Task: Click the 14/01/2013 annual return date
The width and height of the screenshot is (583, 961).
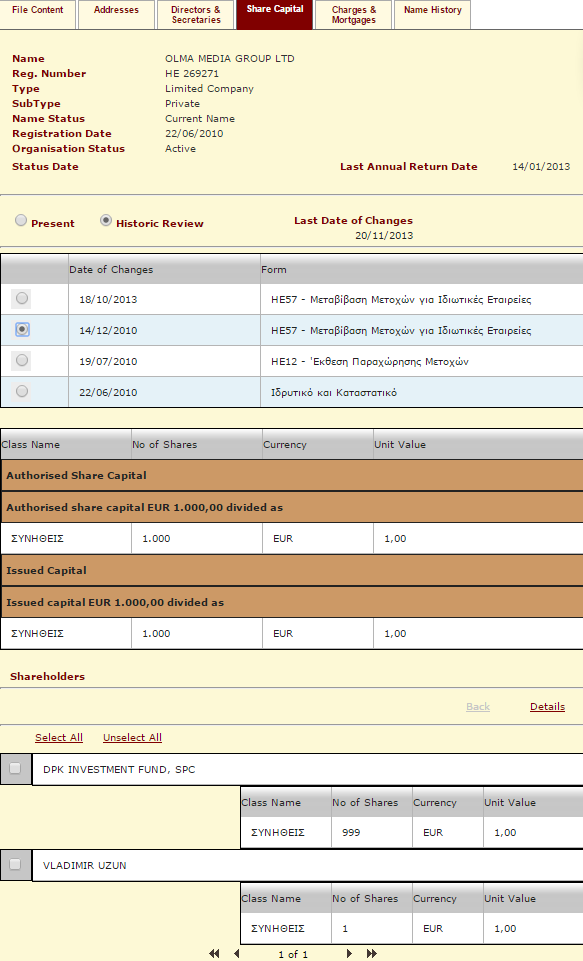Action: 541,166
